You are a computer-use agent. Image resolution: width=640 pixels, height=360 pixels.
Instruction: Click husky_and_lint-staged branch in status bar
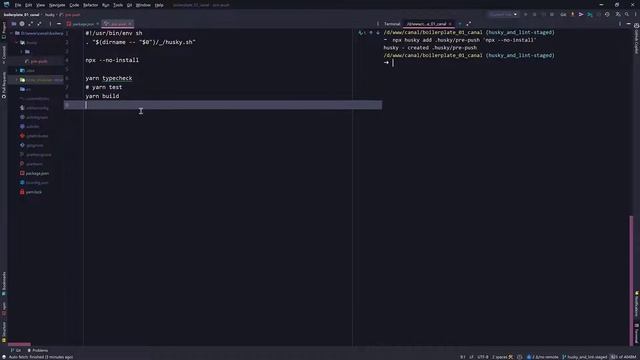[x=585, y=357]
